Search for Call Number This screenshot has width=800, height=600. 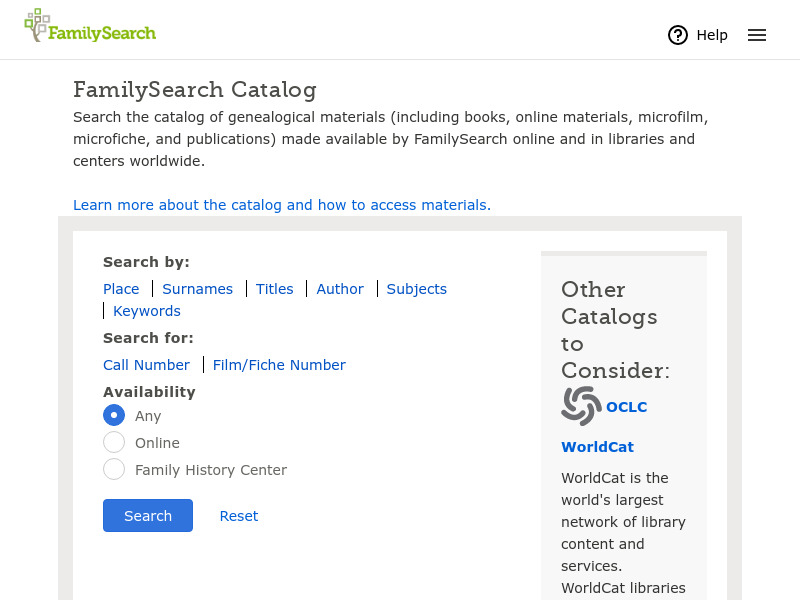pos(146,365)
